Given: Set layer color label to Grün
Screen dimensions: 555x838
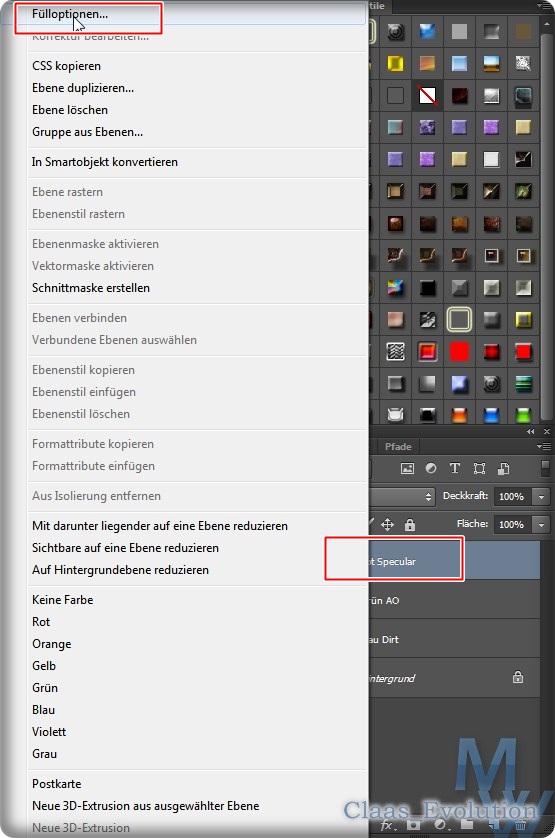Looking at the screenshot, I should (45, 688).
